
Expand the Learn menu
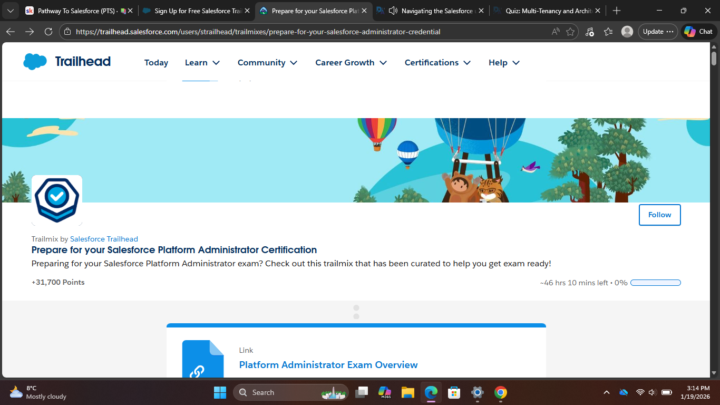(x=202, y=62)
